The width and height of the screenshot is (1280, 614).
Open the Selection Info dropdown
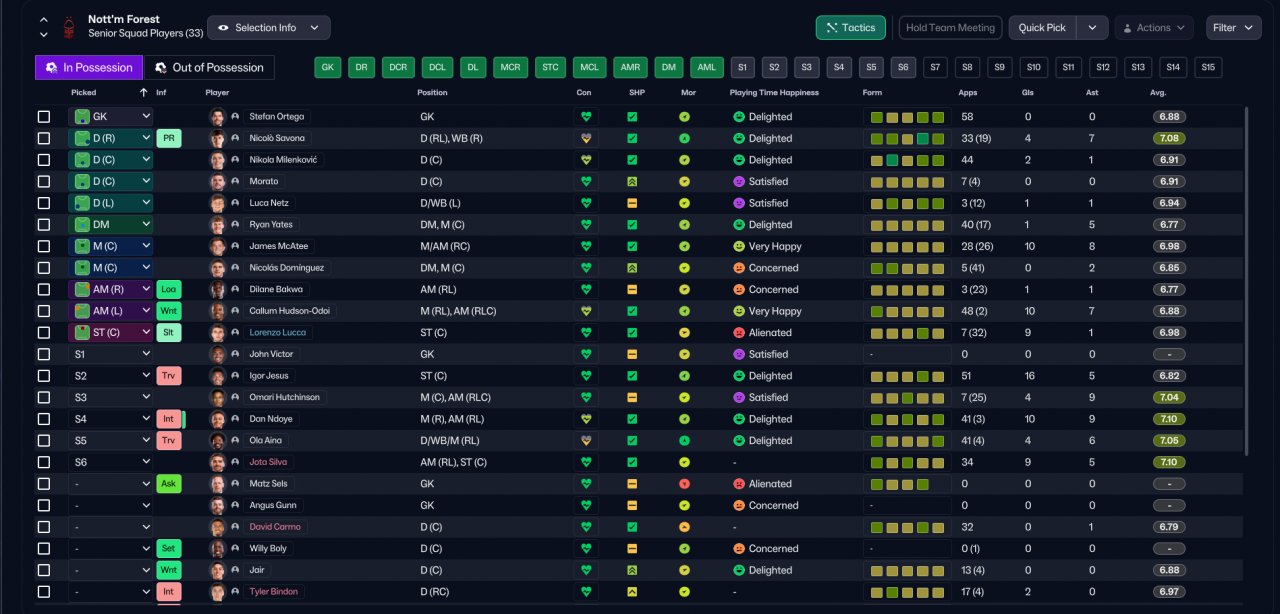(x=268, y=28)
